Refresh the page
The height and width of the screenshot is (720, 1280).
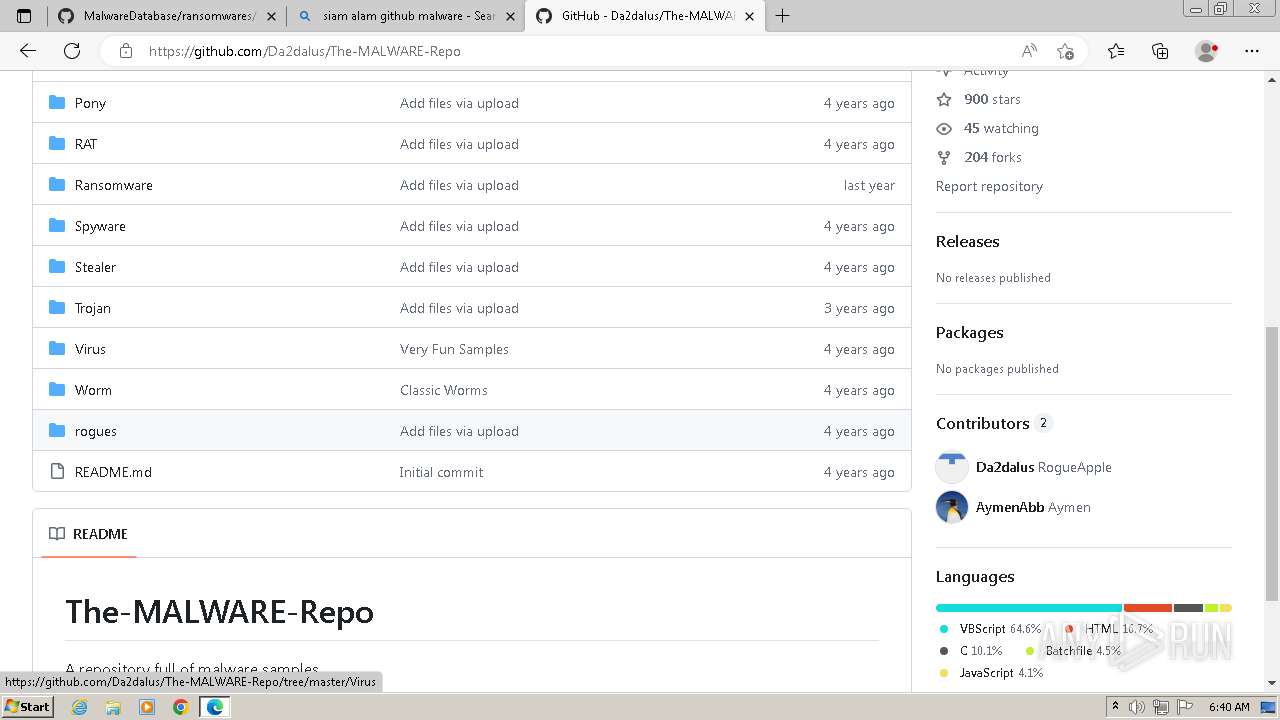coord(72,51)
